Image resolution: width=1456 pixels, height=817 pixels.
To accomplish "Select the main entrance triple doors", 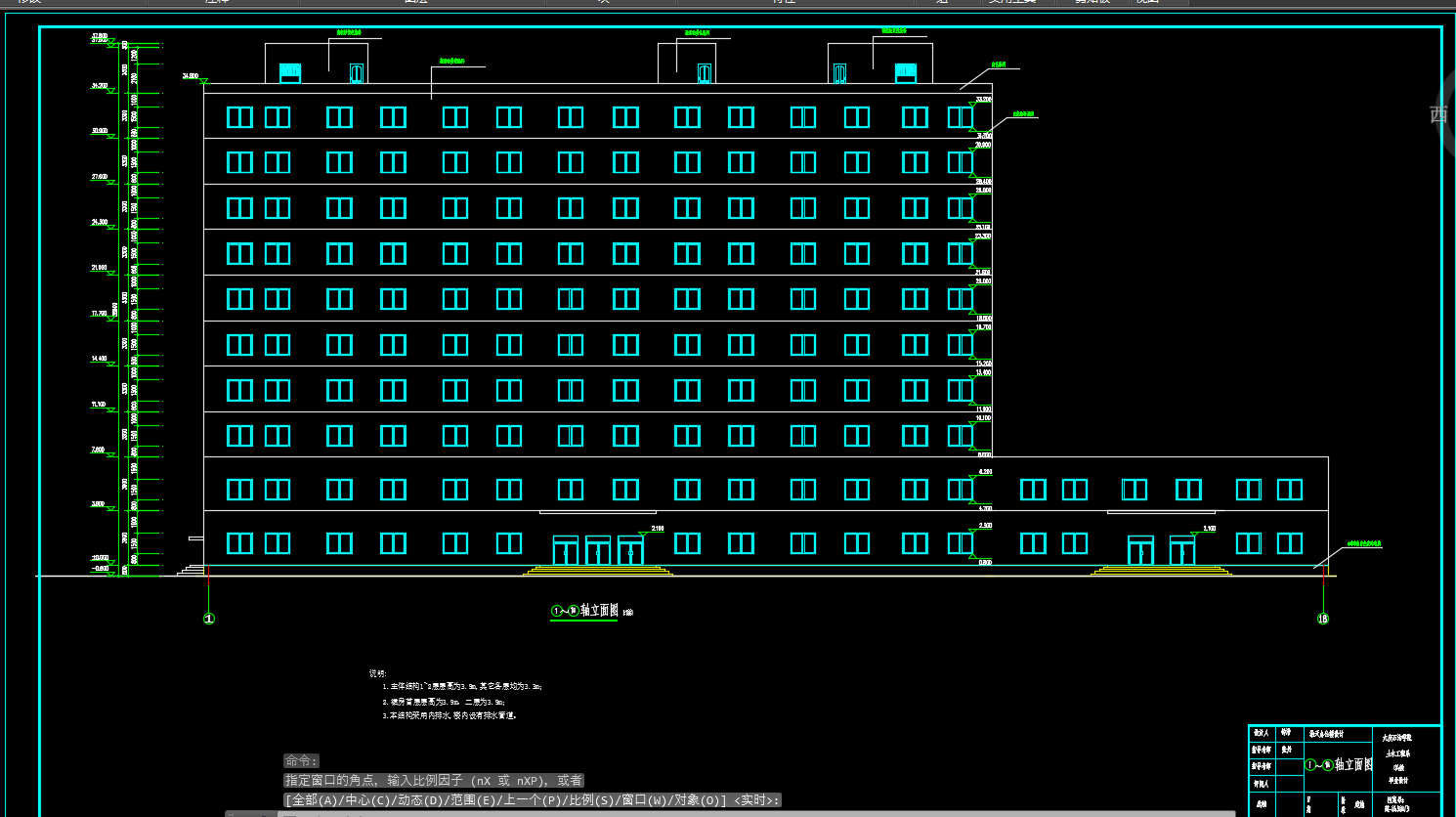I will coord(598,550).
